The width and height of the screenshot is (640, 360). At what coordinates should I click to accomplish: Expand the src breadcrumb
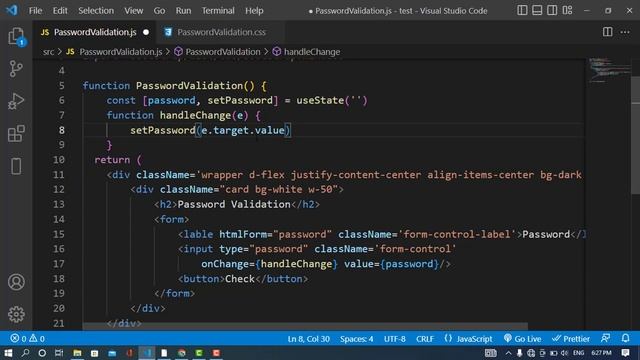coord(48,52)
